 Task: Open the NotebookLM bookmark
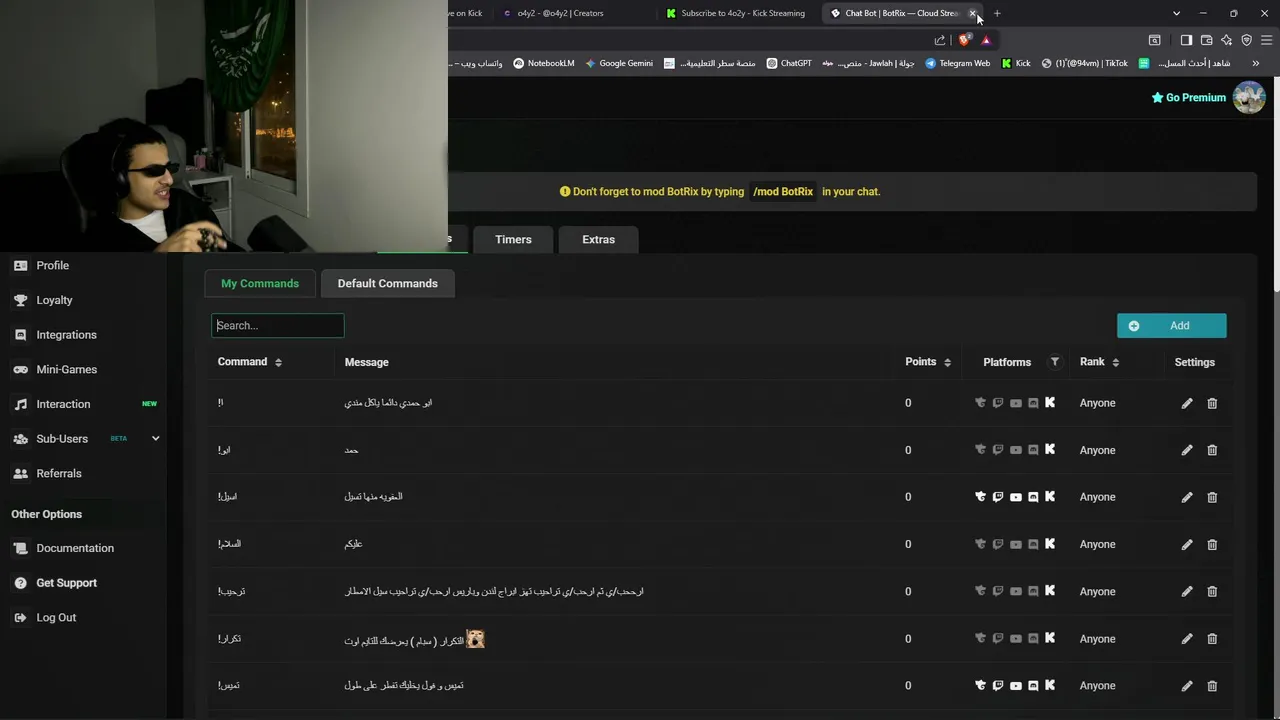(x=544, y=63)
